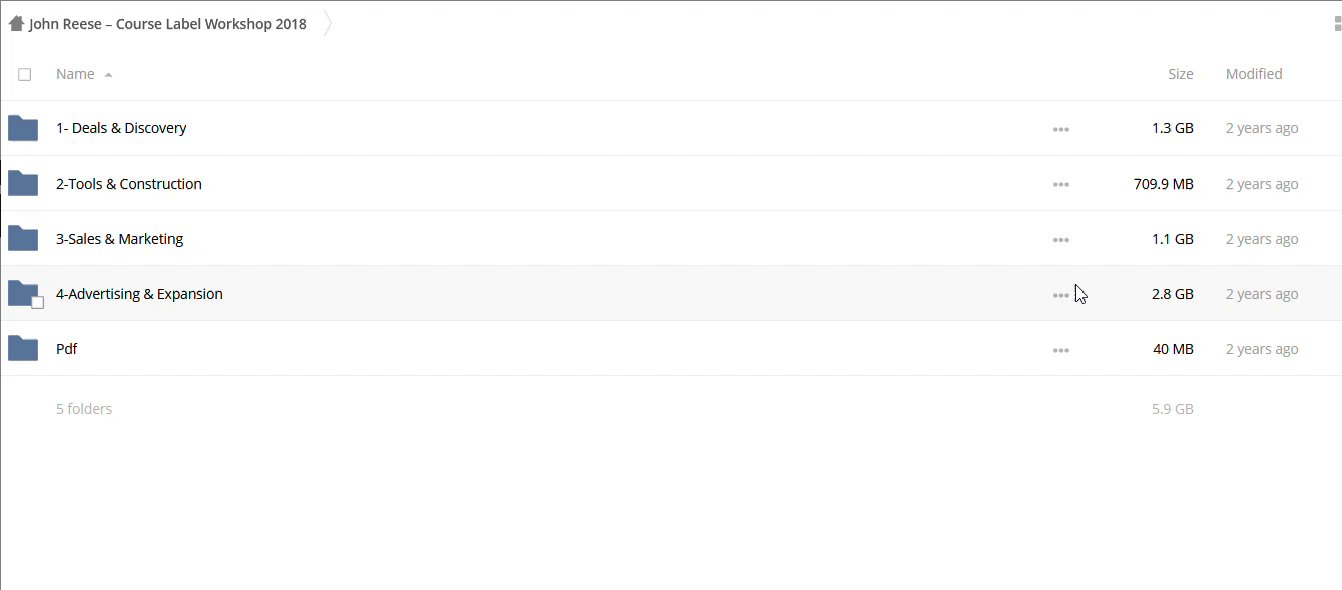
Task: Toggle the select all checkbox
Action: 25,74
